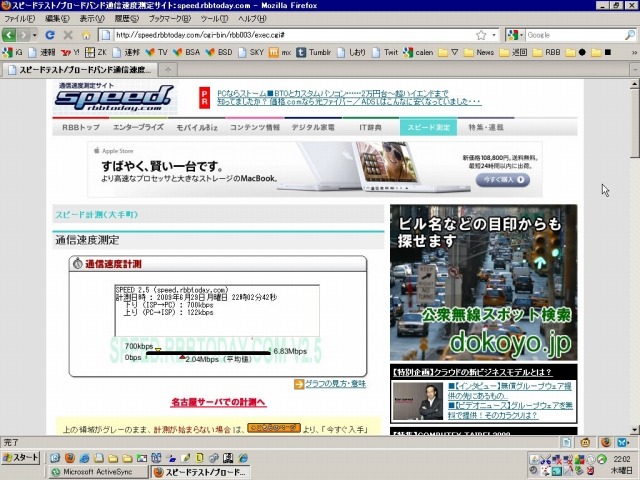
Task: Open the ZK bookmark
Action: (x=96, y=52)
